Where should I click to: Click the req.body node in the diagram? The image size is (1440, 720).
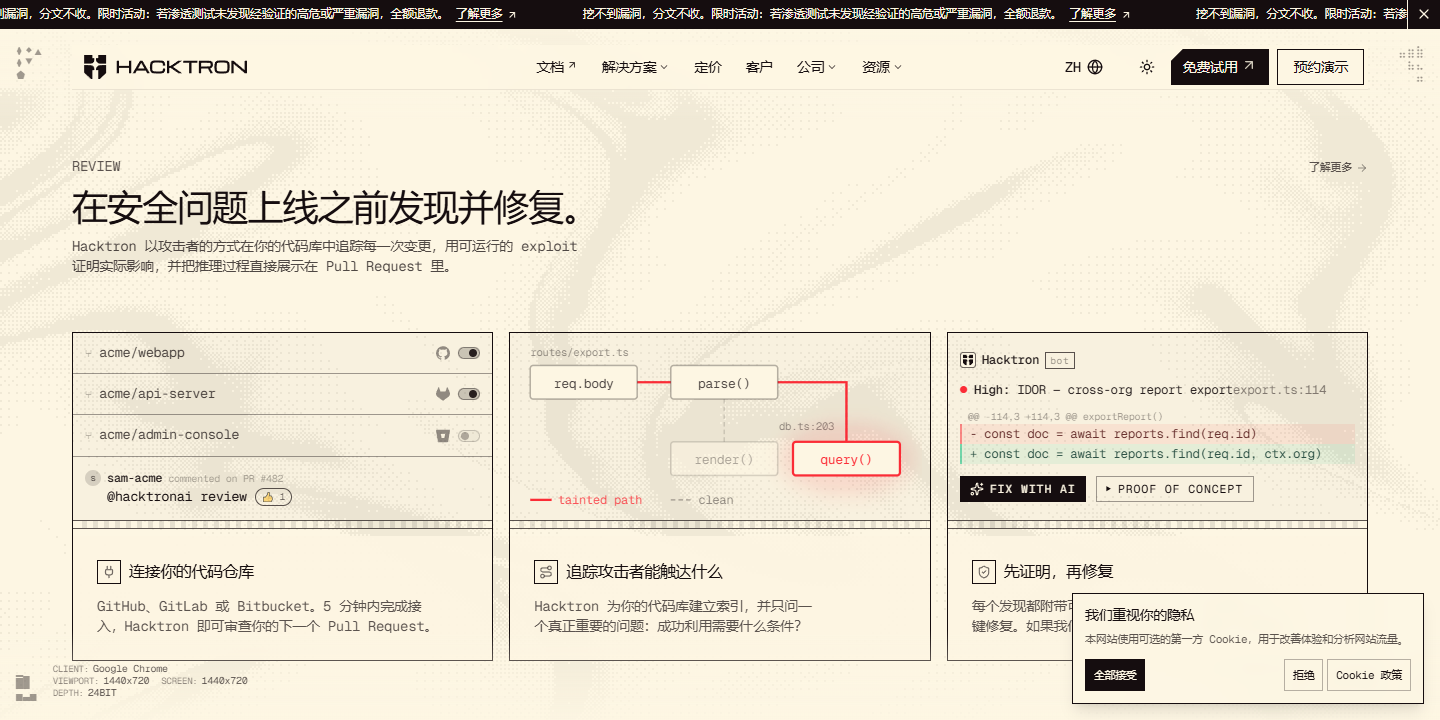tap(584, 383)
